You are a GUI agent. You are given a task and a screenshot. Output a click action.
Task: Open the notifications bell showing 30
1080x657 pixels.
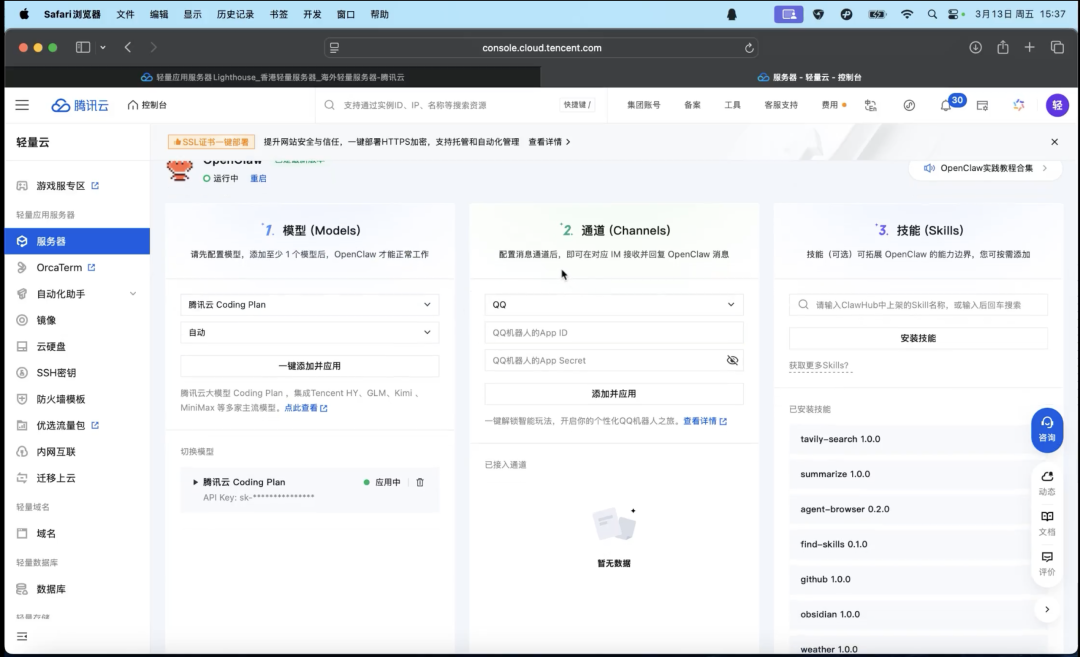click(x=944, y=104)
